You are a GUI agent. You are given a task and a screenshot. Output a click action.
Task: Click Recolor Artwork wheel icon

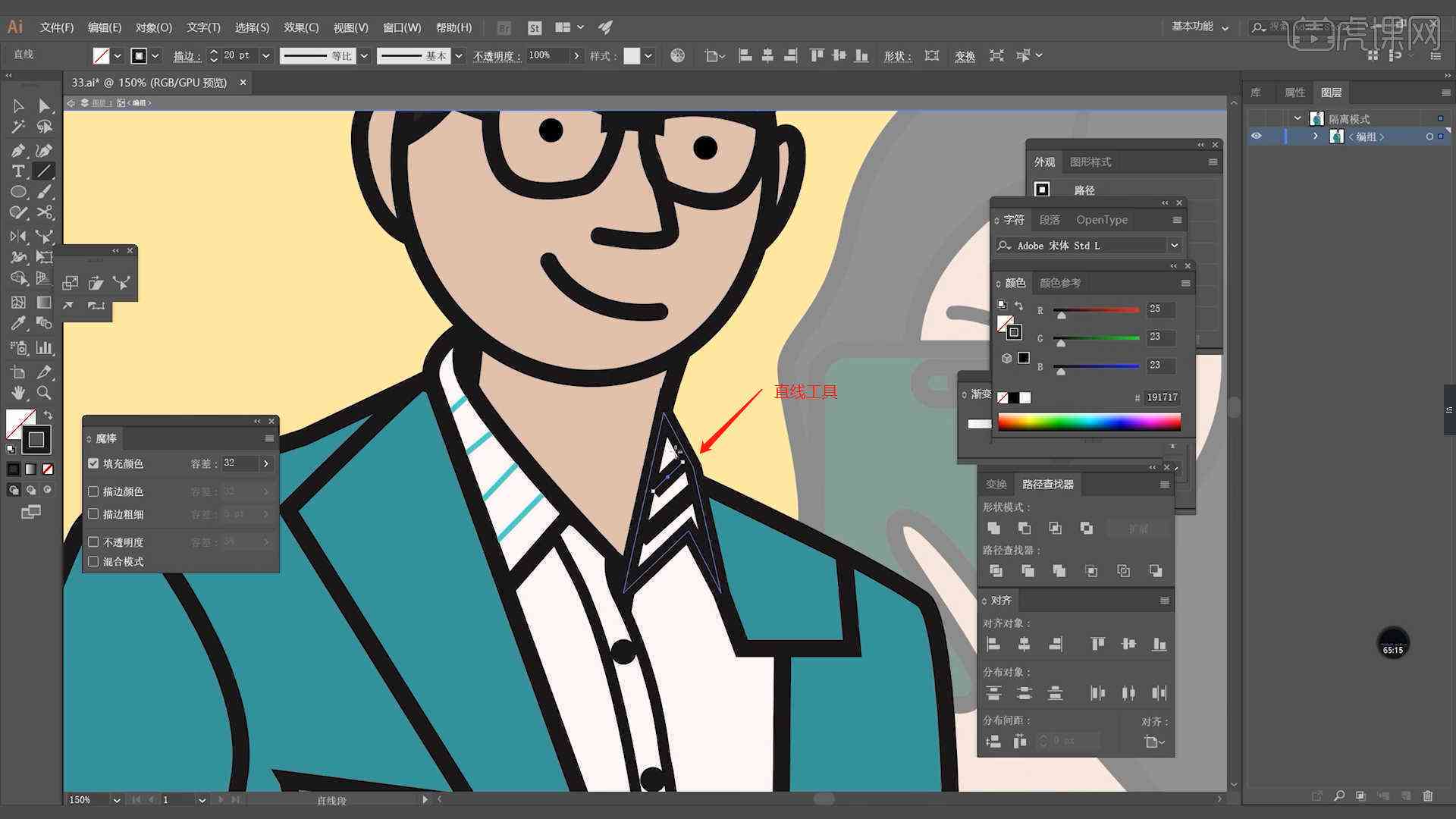[678, 55]
